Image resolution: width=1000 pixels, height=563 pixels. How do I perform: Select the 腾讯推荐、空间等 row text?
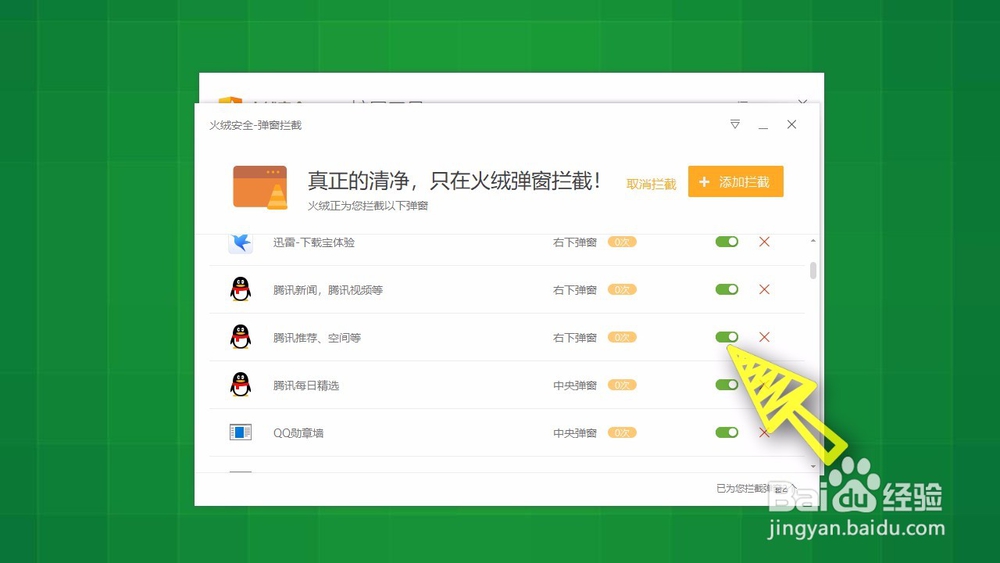coord(317,338)
